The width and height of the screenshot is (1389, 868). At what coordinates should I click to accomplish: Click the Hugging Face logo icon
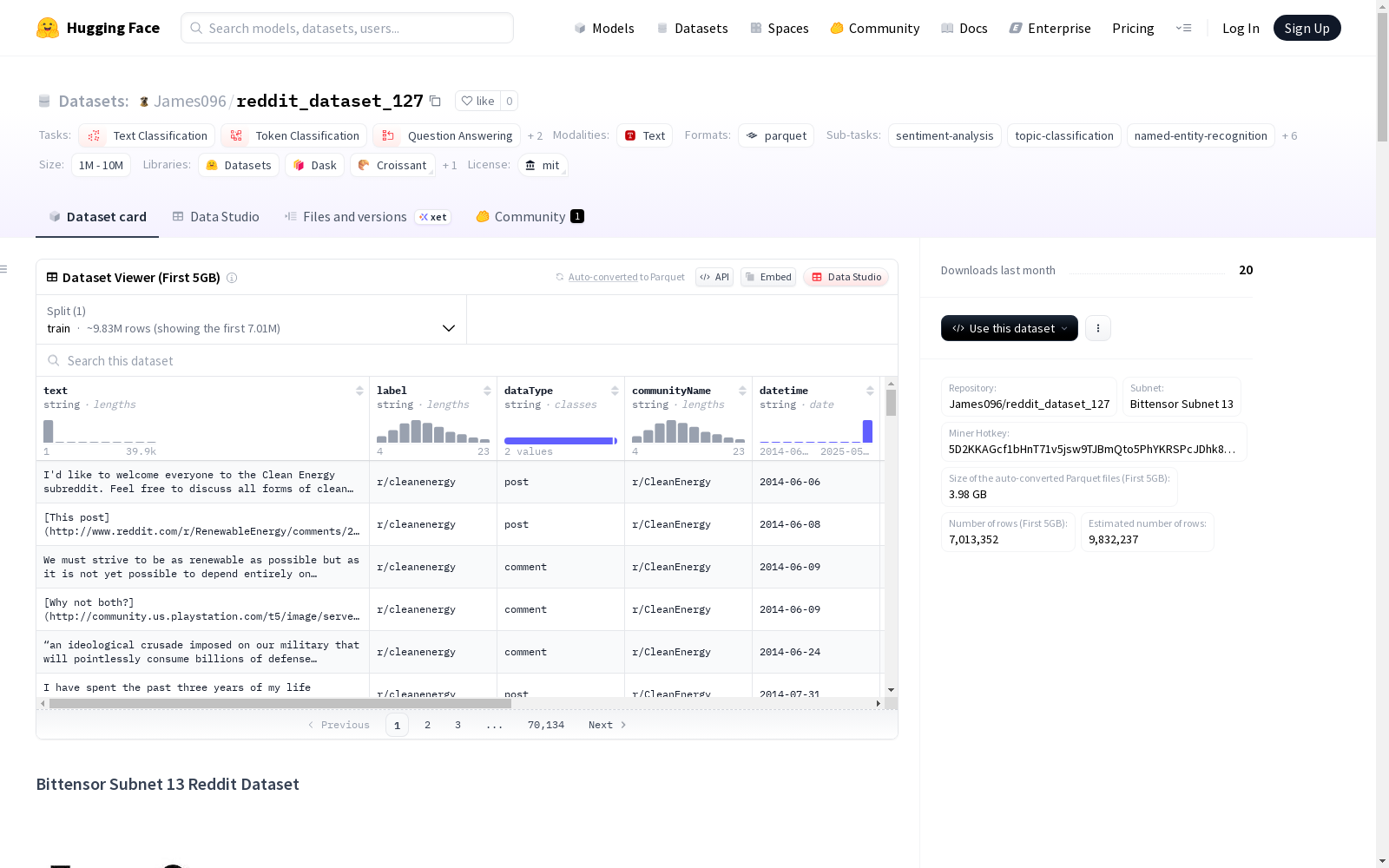(48, 28)
